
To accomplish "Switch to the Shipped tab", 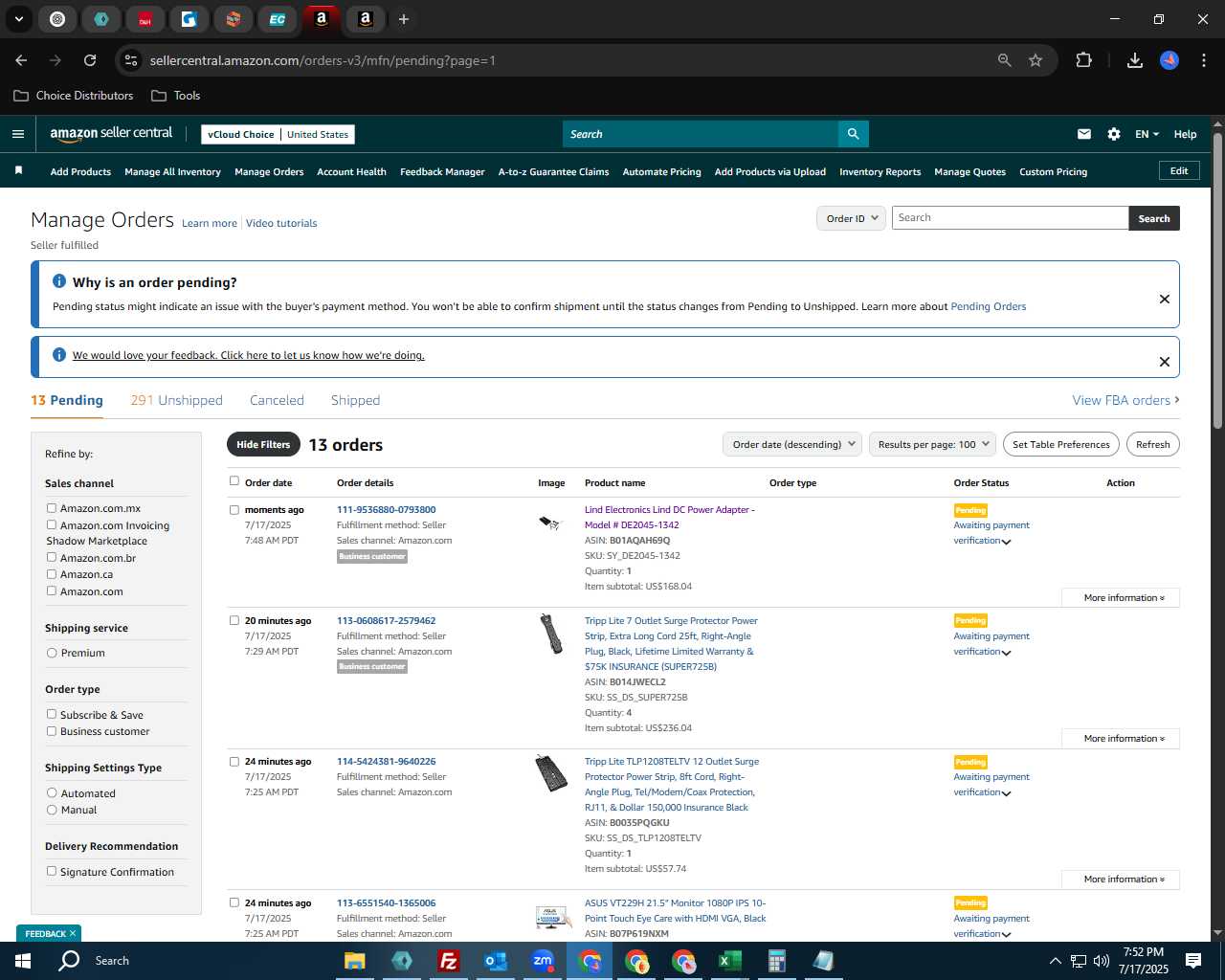I will pos(356,400).
